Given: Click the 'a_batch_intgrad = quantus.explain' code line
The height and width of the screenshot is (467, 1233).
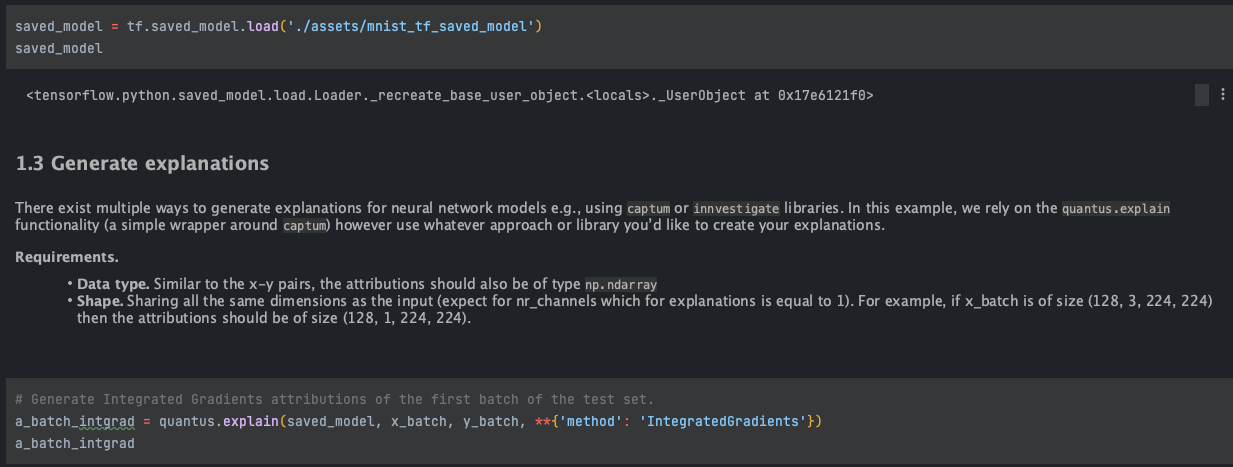Looking at the screenshot, I should pyautogui.click(x=419, y=421).
